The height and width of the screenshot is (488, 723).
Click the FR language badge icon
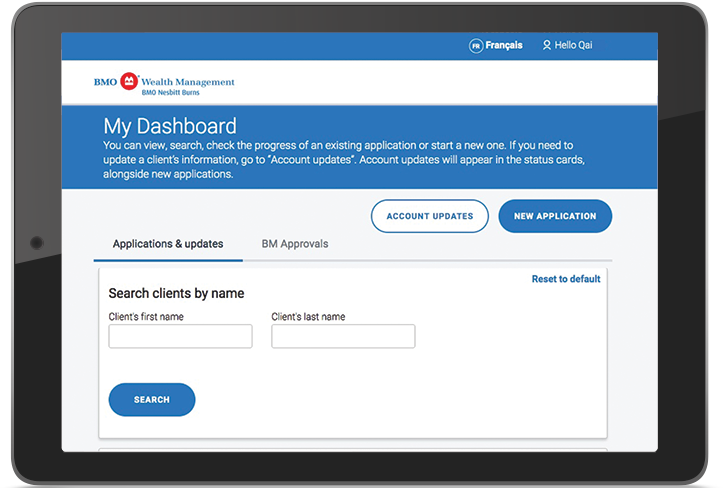476,46
